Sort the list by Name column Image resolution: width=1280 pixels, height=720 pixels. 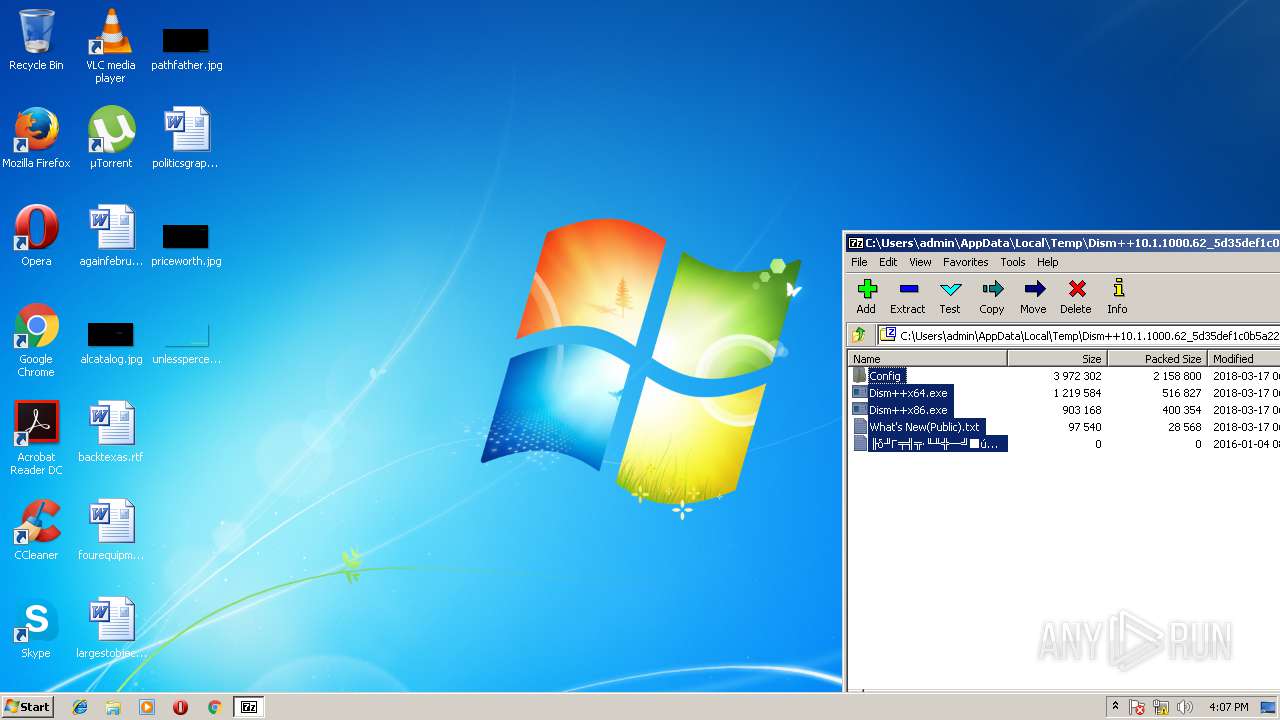927,358
